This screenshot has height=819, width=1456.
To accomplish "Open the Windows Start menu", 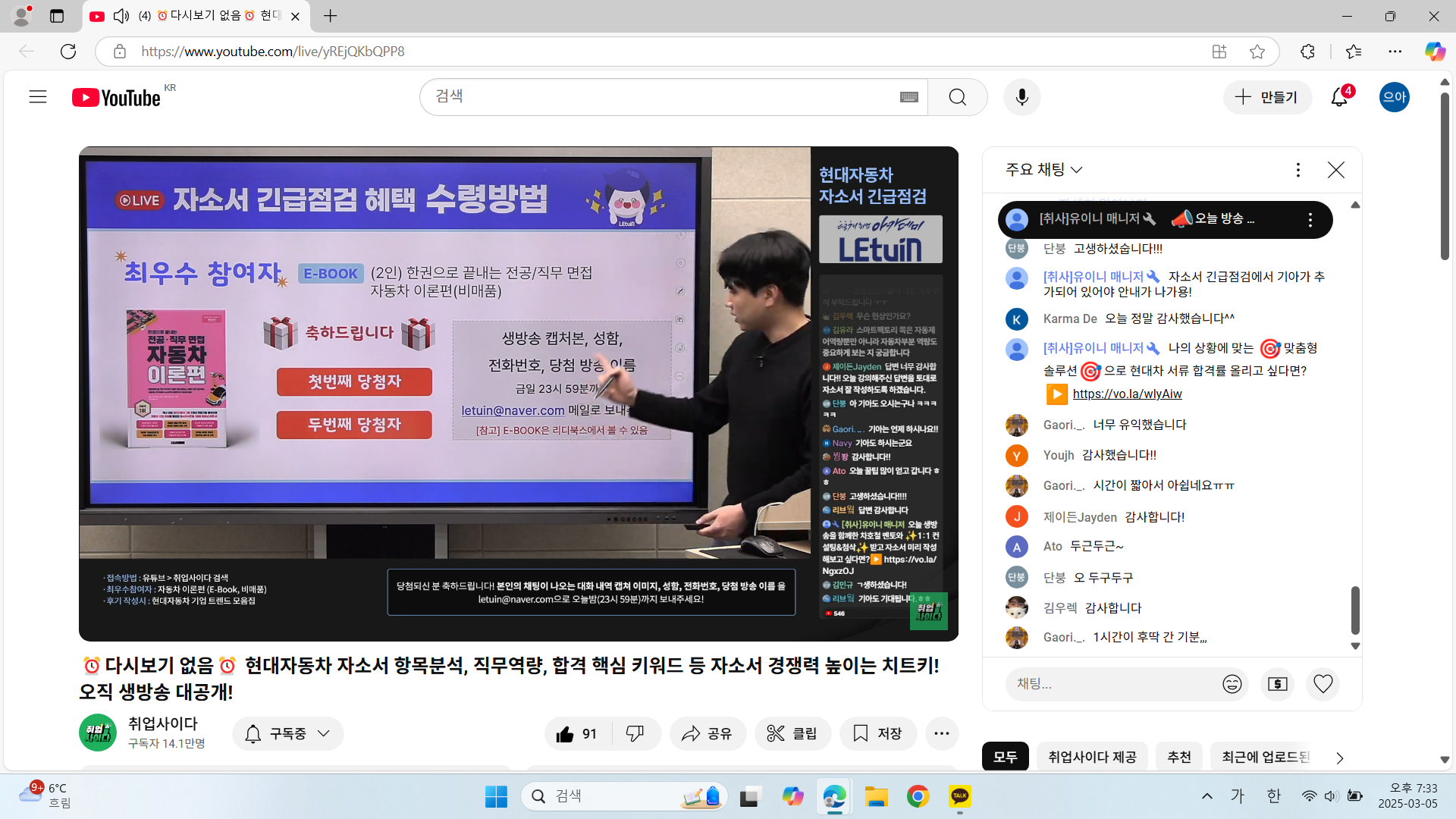I will point(496,797).
